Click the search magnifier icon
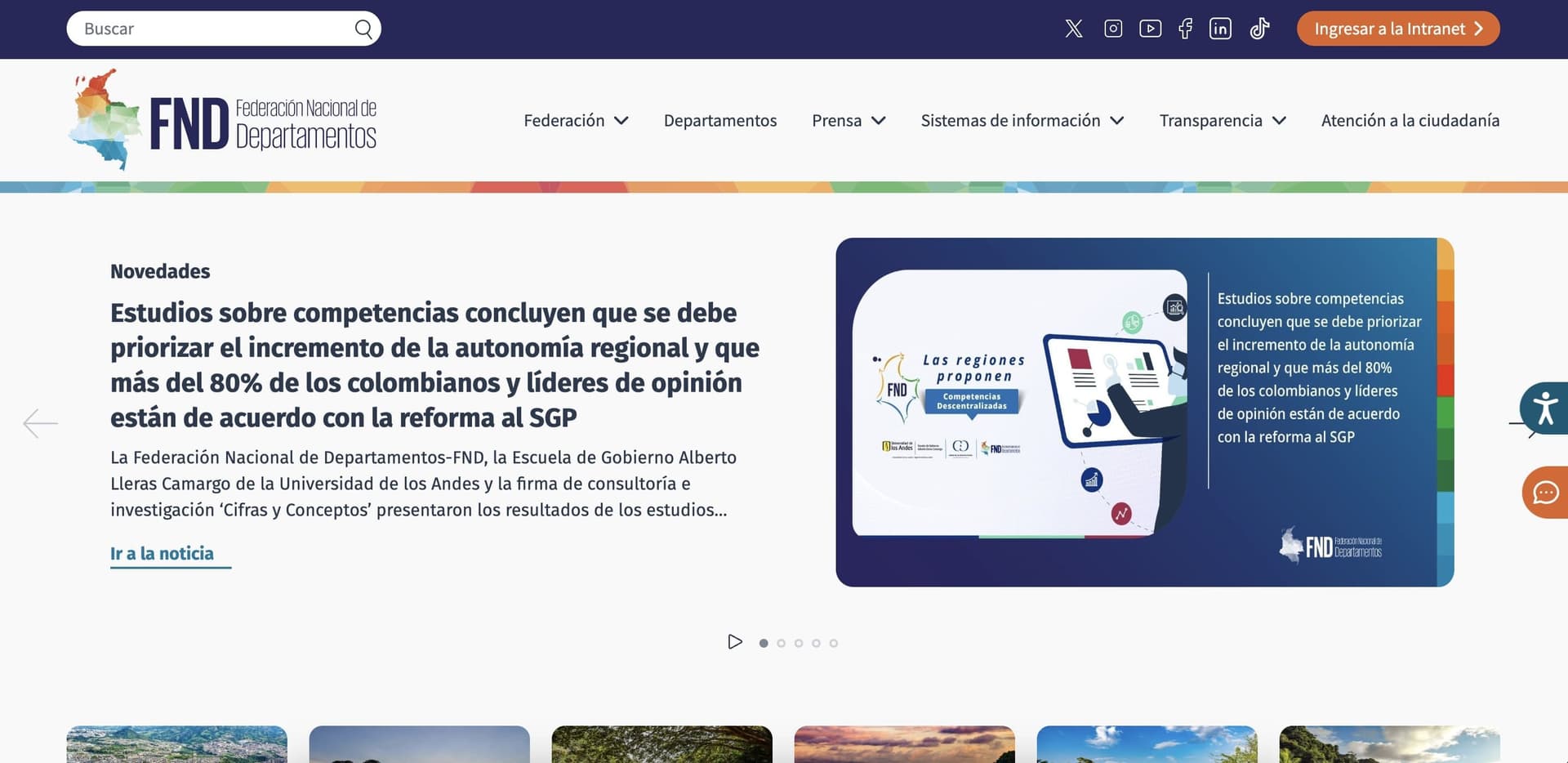The image size is (1568, 763). point(363,29)
